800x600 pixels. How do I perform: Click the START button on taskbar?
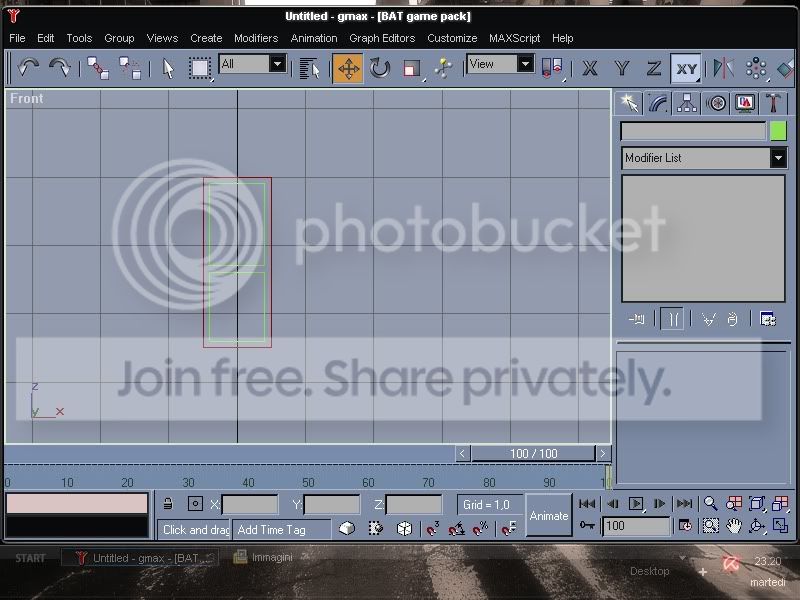click(30, 558)
